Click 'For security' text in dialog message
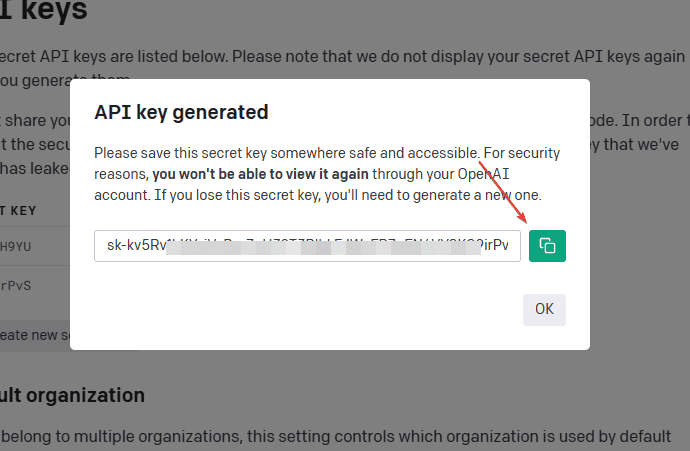 coord(522,153)
